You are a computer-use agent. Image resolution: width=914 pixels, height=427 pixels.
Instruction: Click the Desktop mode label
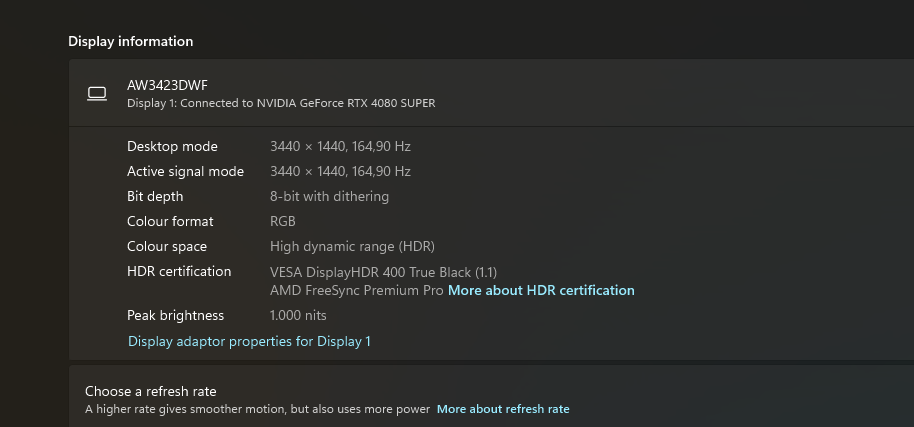click(172, 146)
